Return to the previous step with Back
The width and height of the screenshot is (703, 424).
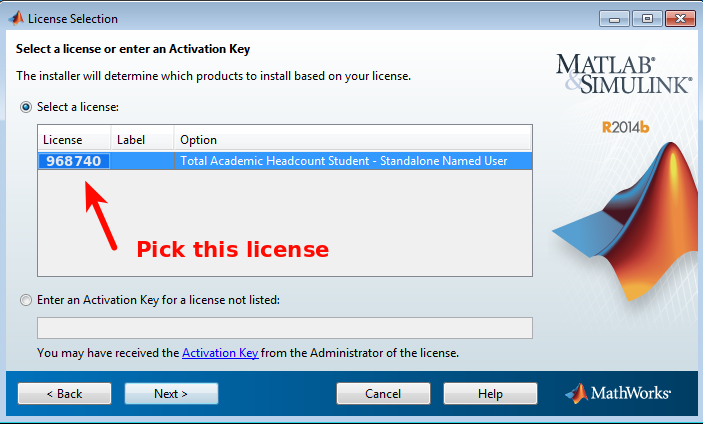pos(65,394)
